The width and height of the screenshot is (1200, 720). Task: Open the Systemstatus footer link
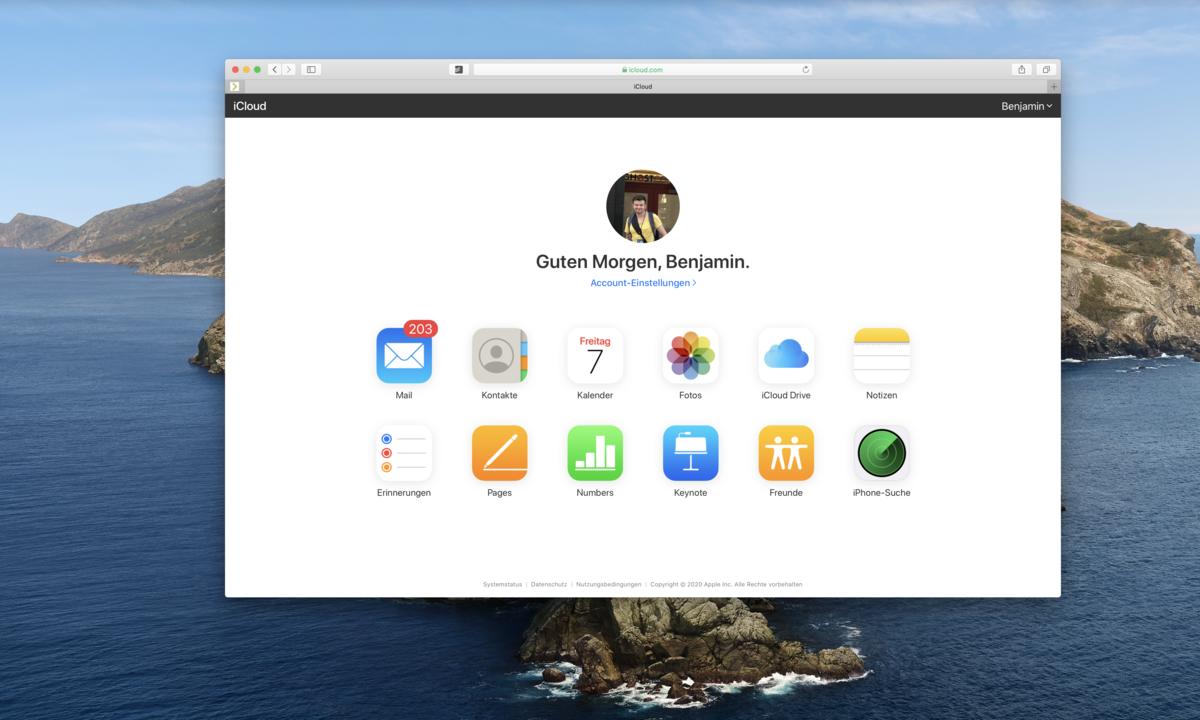point(502,584)
